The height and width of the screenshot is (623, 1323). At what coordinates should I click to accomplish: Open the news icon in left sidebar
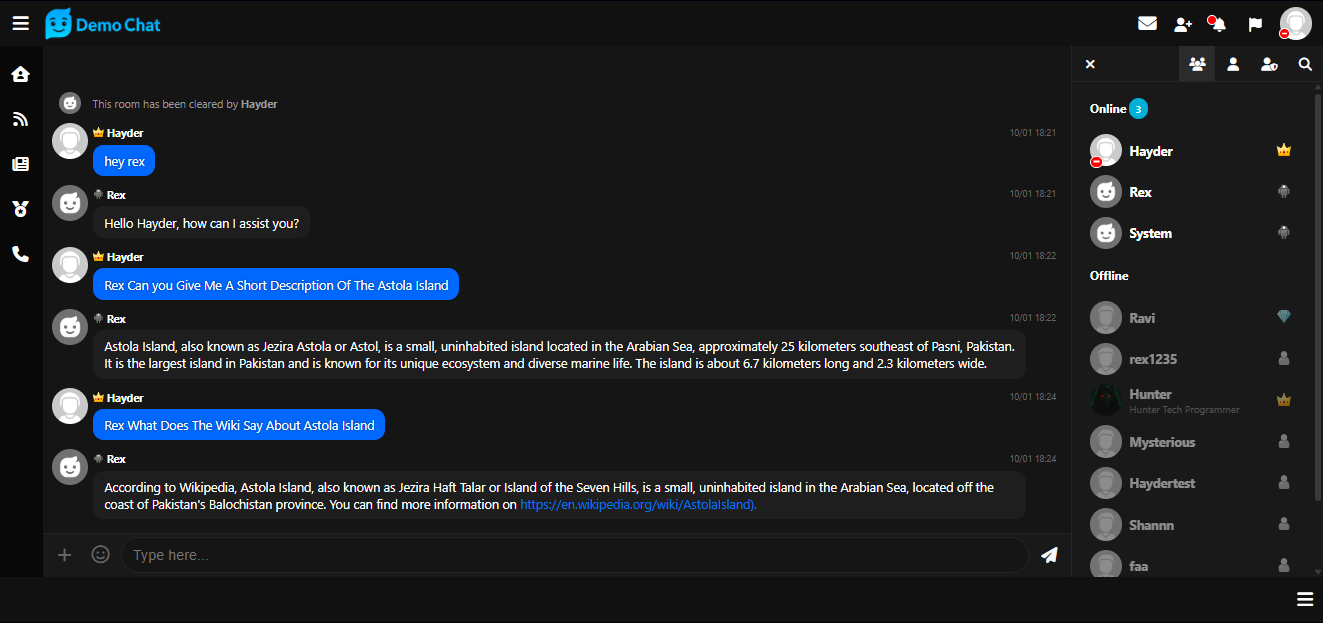pyautogui.click(x=20, y=164)
